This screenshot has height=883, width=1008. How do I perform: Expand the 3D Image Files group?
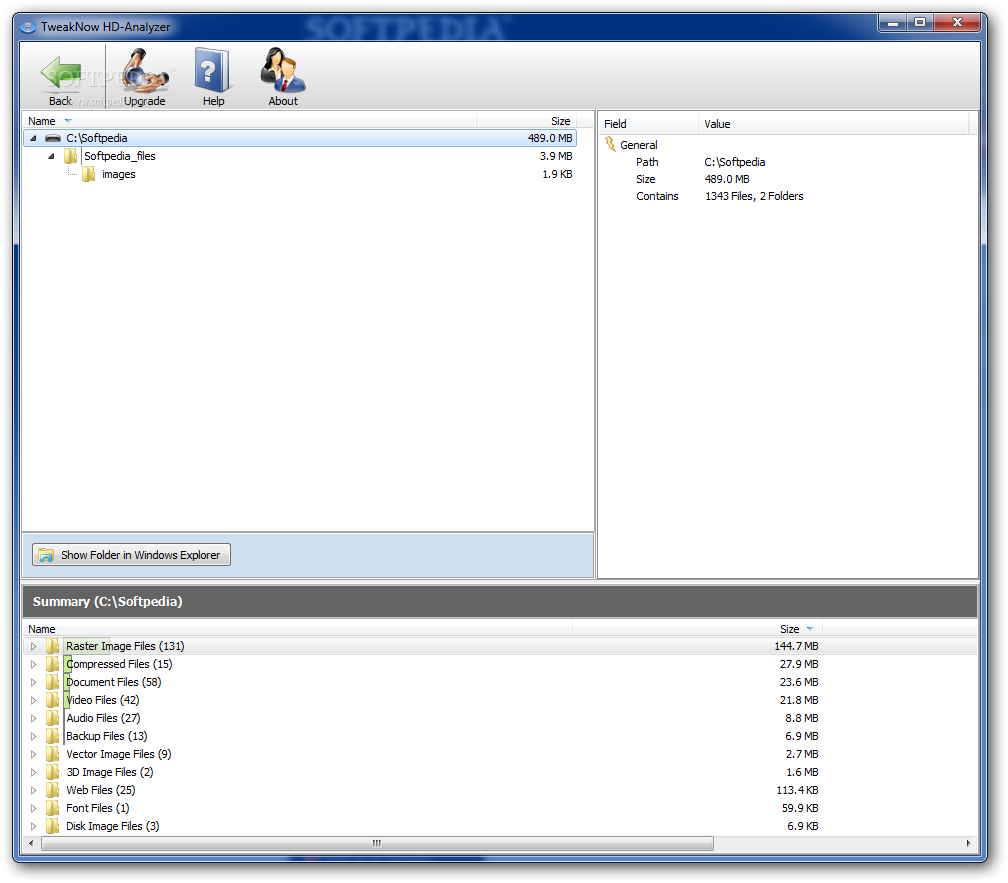coord(33,772)
